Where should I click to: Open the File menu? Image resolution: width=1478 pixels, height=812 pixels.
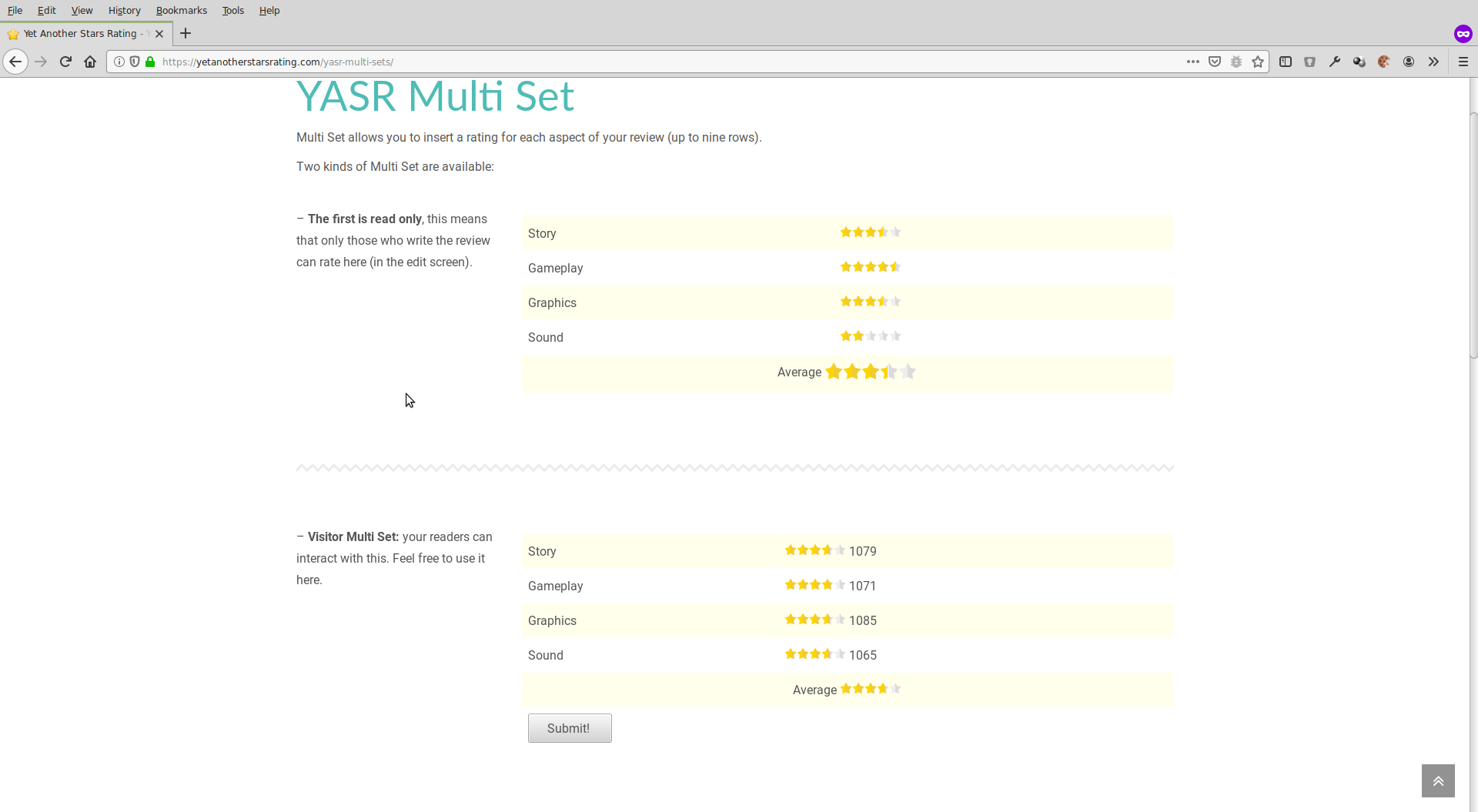click(x=15, y=10)
